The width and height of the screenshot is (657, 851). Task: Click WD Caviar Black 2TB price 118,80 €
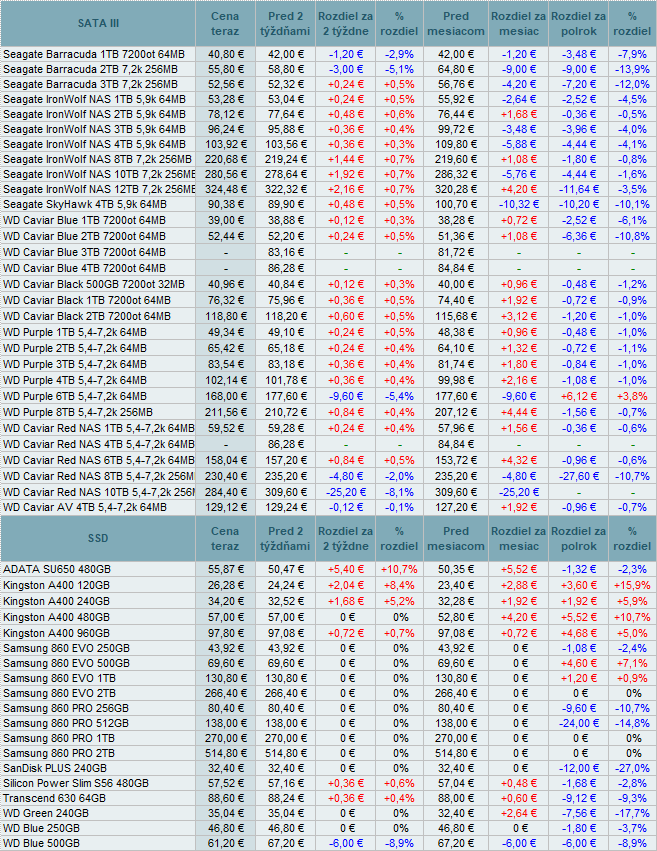point(226,316)
